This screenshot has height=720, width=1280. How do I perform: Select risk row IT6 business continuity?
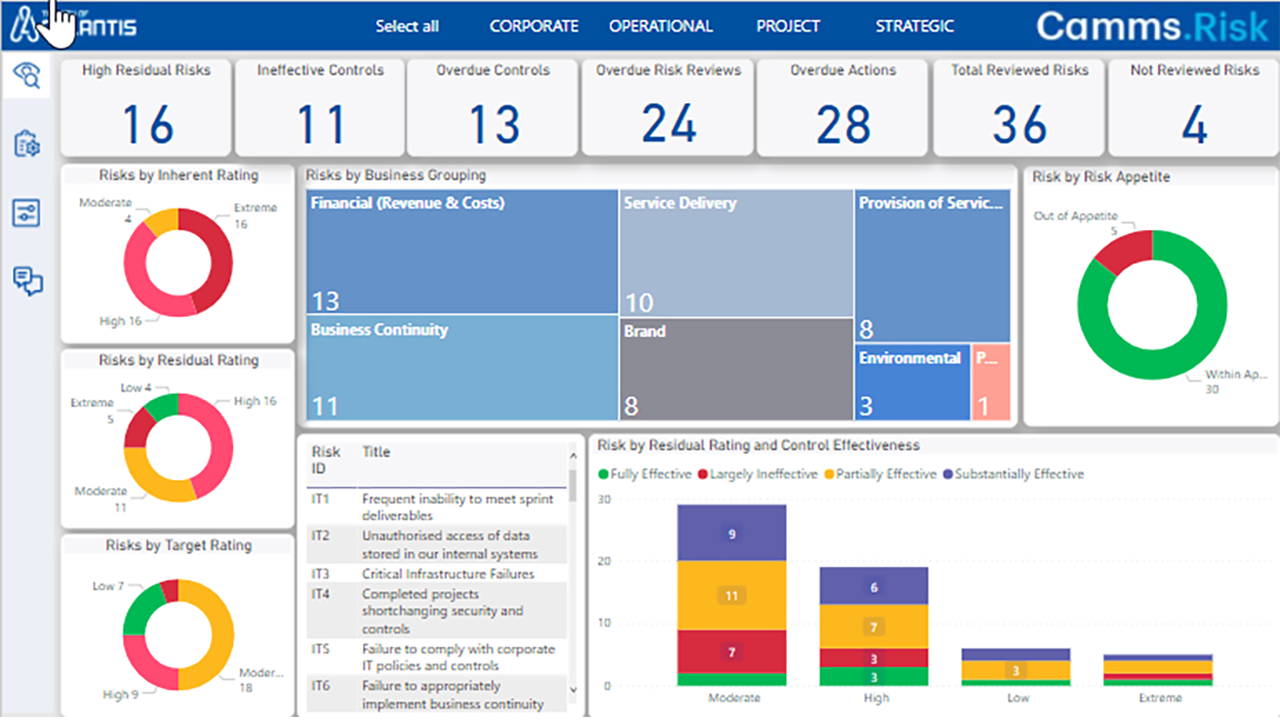(x=436, y=694)
